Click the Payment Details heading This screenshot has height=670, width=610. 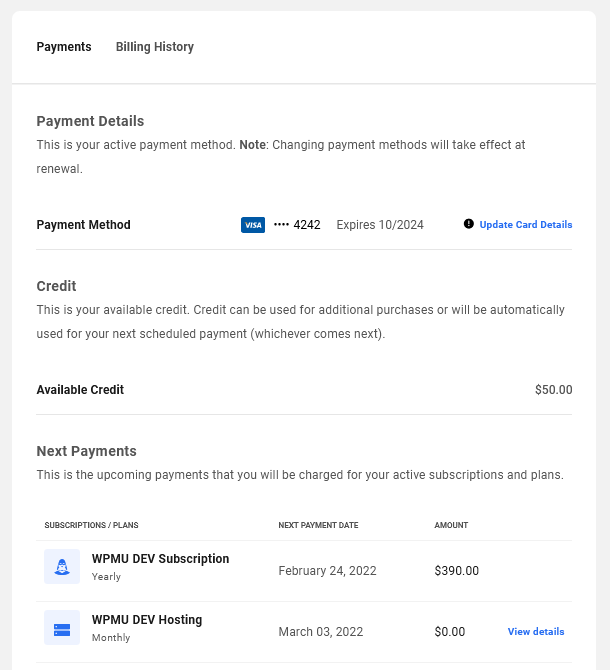pyautogui.click(x=90, y=121)
